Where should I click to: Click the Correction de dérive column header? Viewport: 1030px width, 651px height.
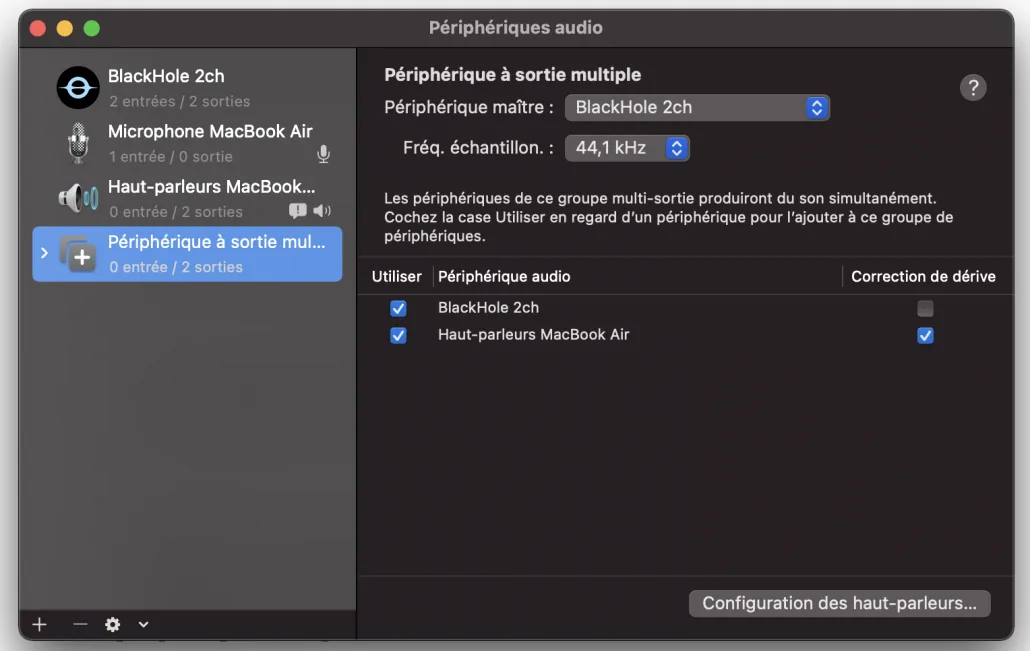click(923, 277)
